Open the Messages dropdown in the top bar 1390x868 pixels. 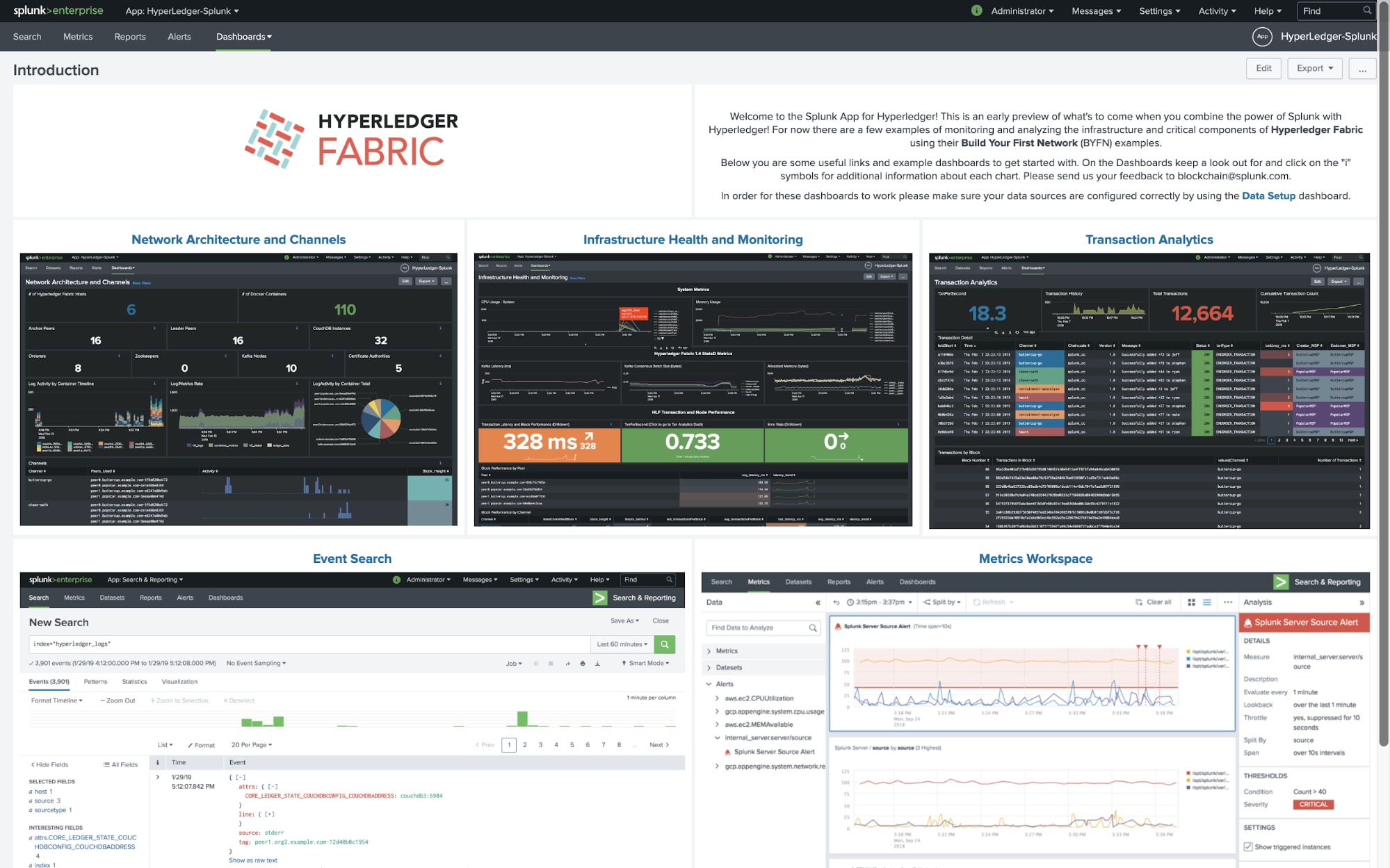pos(1096,11)
